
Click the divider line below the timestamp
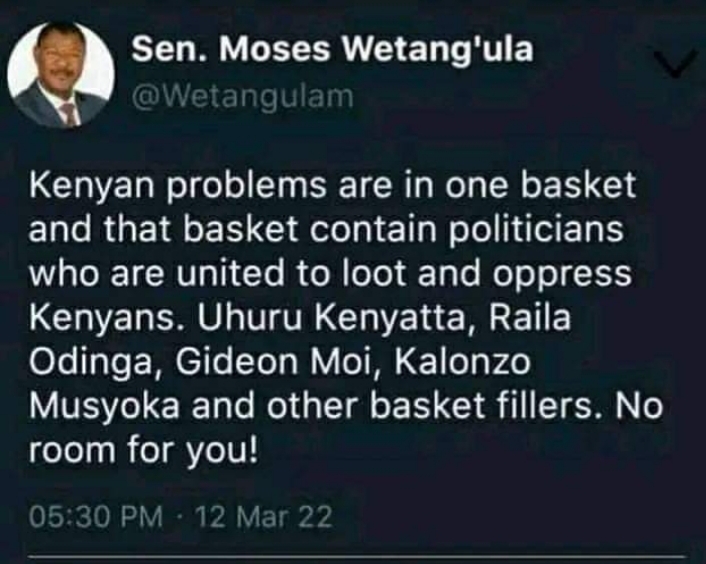click(356, 558)
